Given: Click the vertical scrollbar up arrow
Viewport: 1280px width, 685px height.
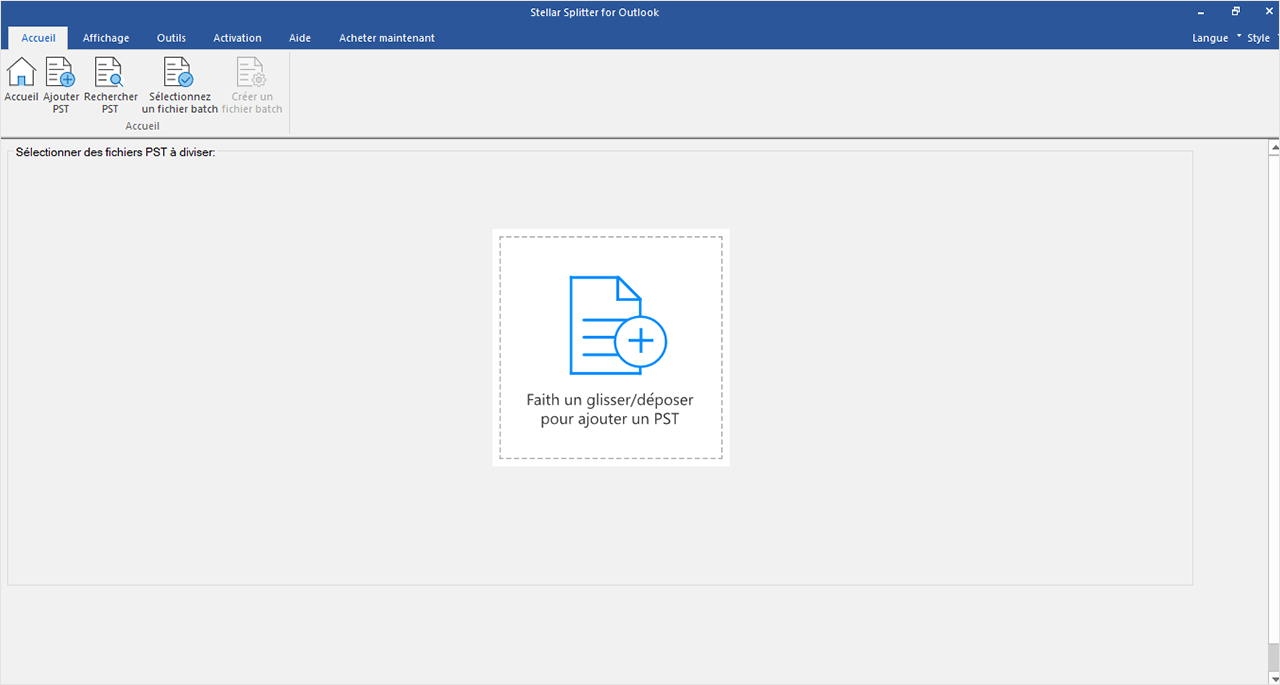Looking at the screenshot, I should (x=1274, y=147).
